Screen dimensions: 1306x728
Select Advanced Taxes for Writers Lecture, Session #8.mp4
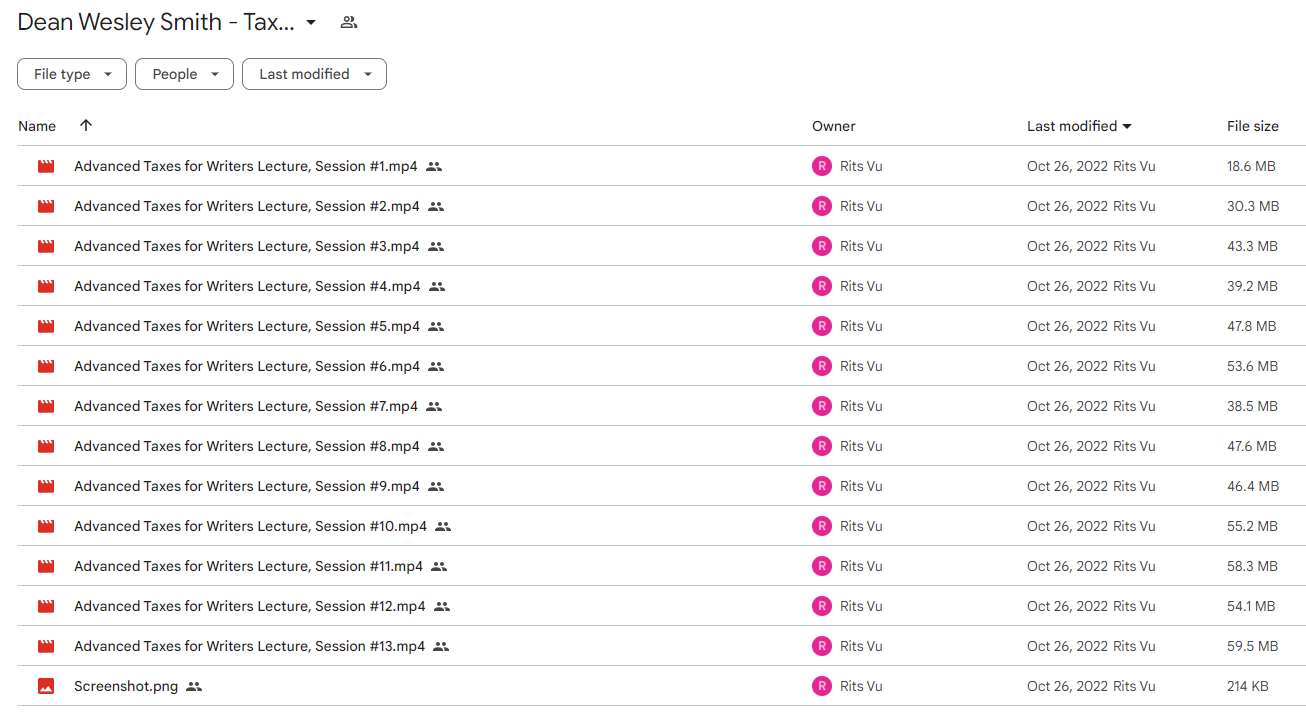(247, 446)
